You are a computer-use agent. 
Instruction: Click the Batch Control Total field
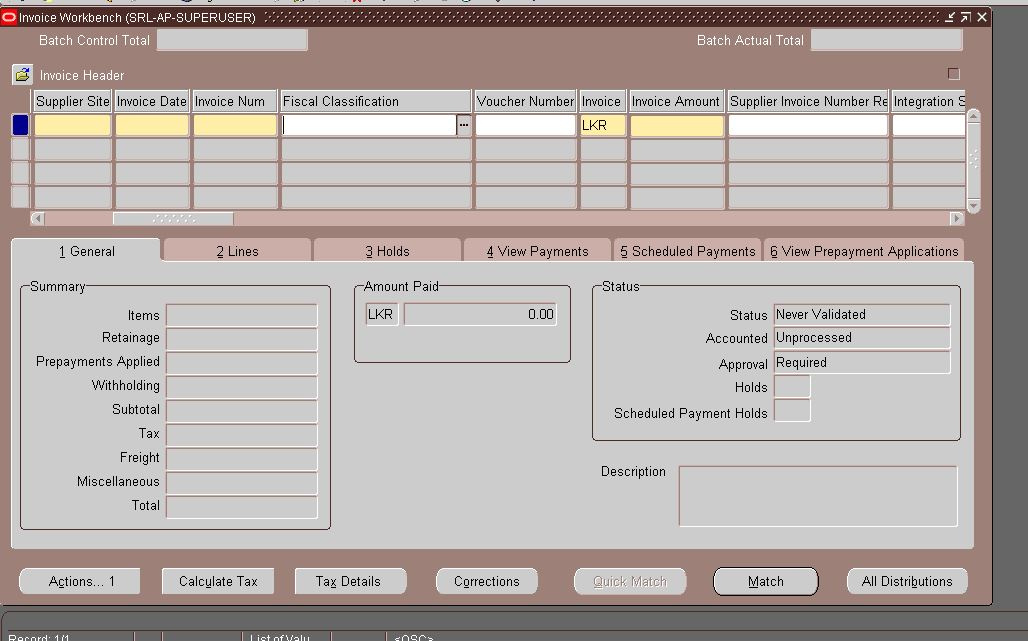[x=232, y=40]
